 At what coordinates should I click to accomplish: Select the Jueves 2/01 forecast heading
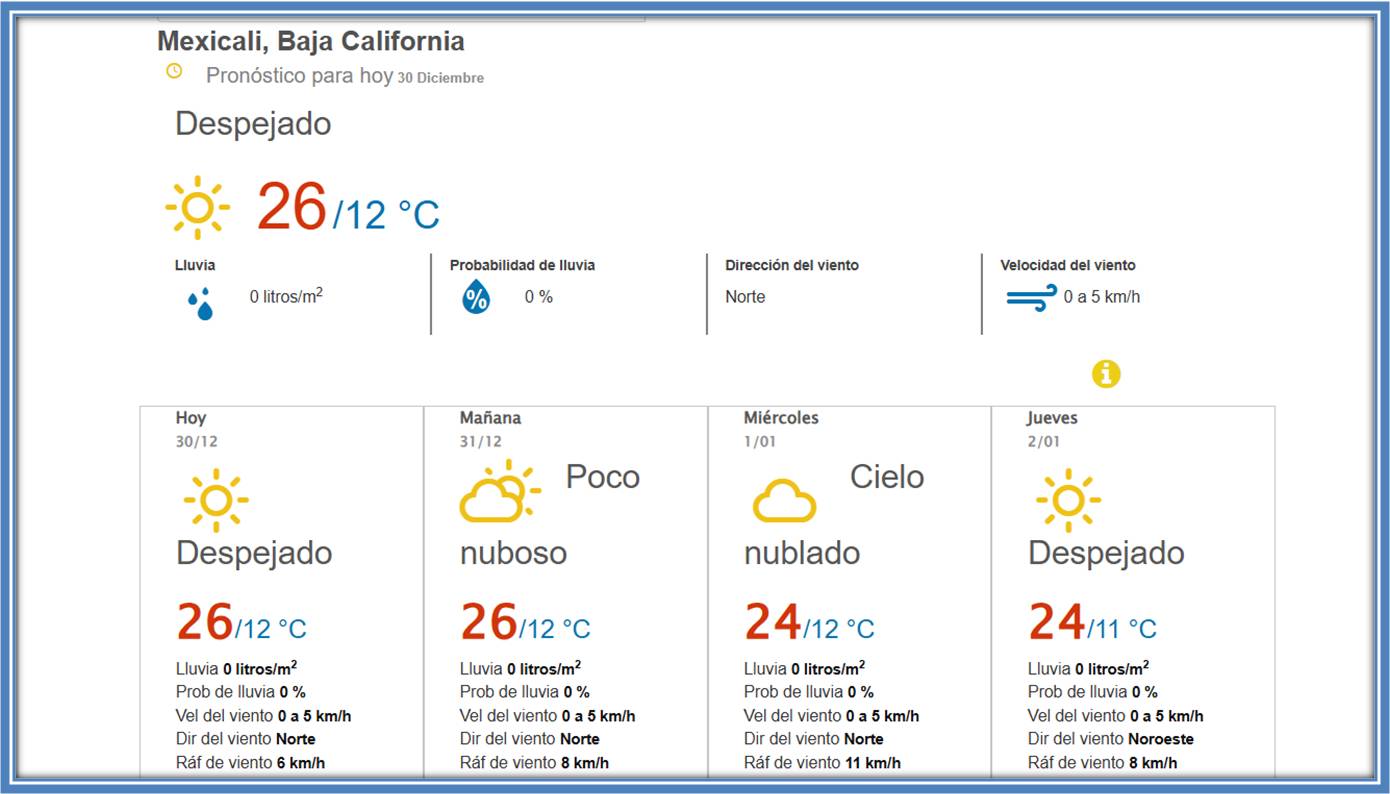(x=1052, y=429)
